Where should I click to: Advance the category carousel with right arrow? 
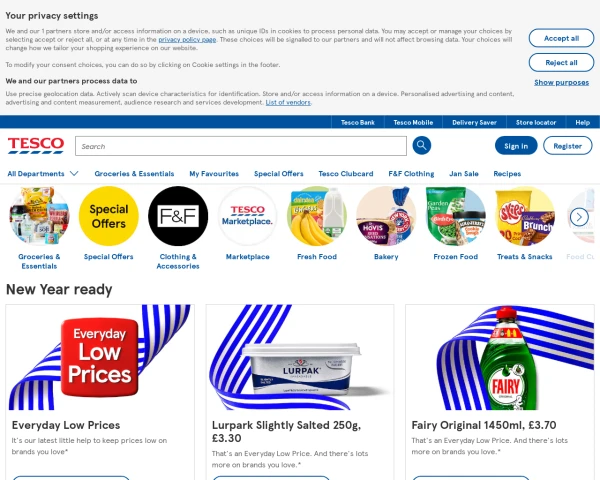(579, 217)
